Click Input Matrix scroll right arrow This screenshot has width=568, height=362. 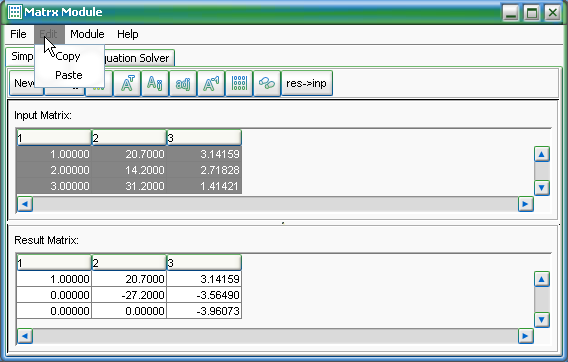coord(525,204)
